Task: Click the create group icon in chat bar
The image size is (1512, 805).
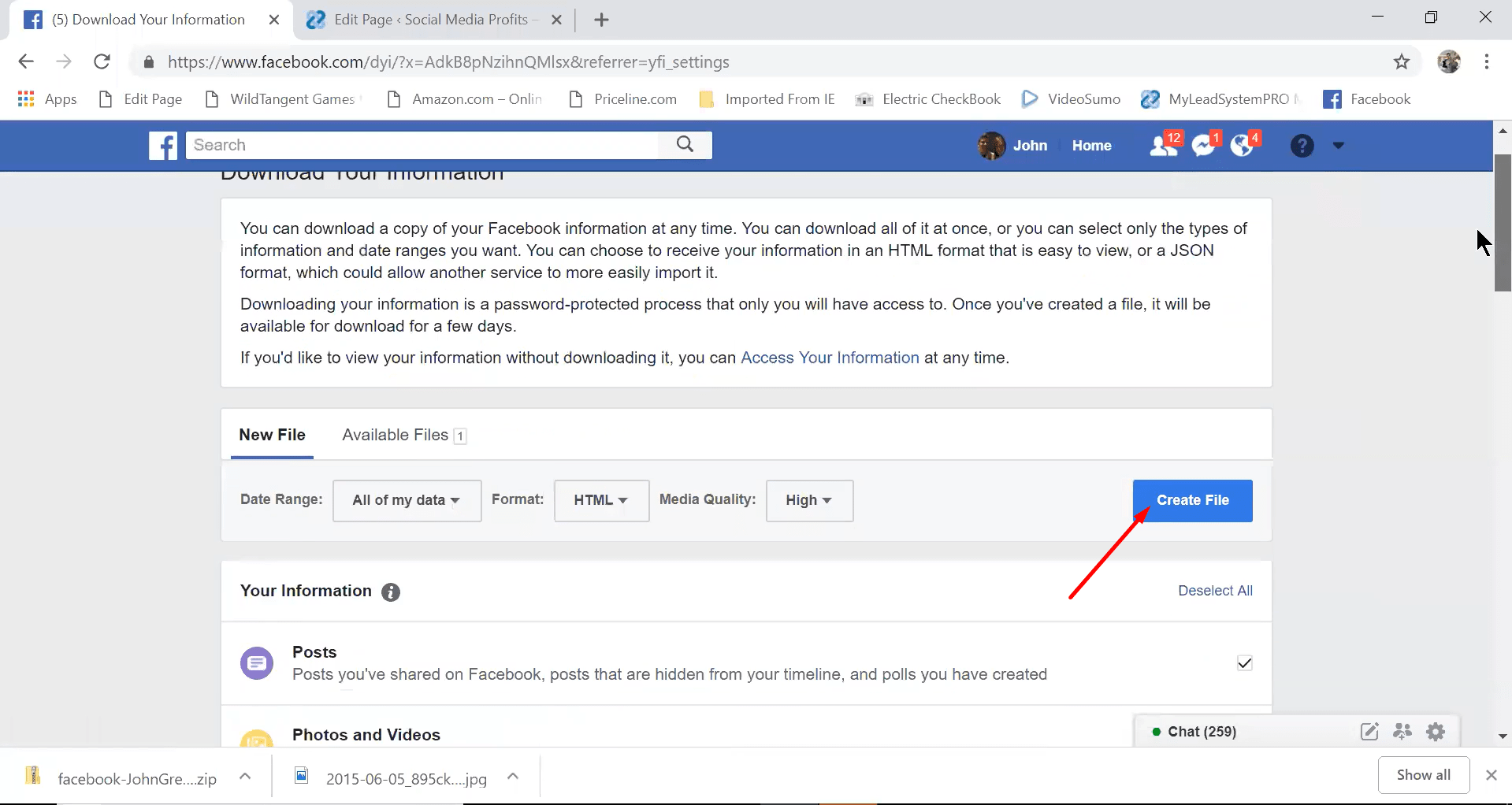Action: (1402, 732)
